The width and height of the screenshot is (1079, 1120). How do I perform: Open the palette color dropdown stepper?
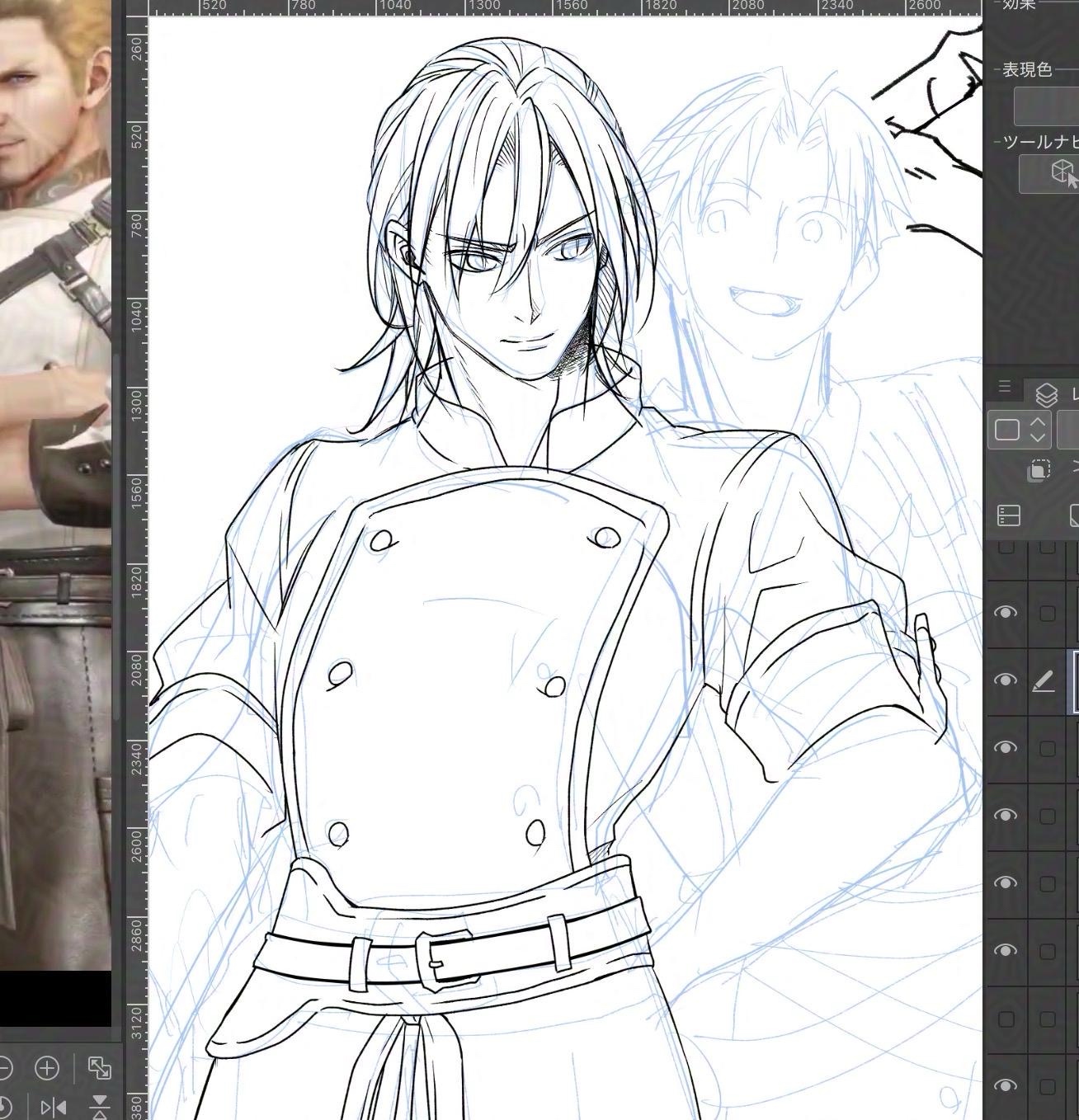(1038, 430)
